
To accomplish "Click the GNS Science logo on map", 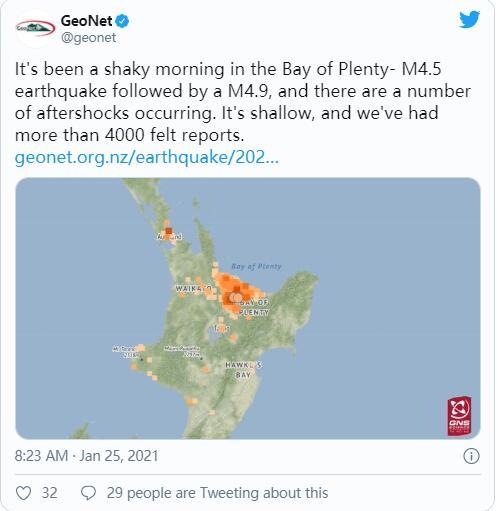I will coord(459,416).
